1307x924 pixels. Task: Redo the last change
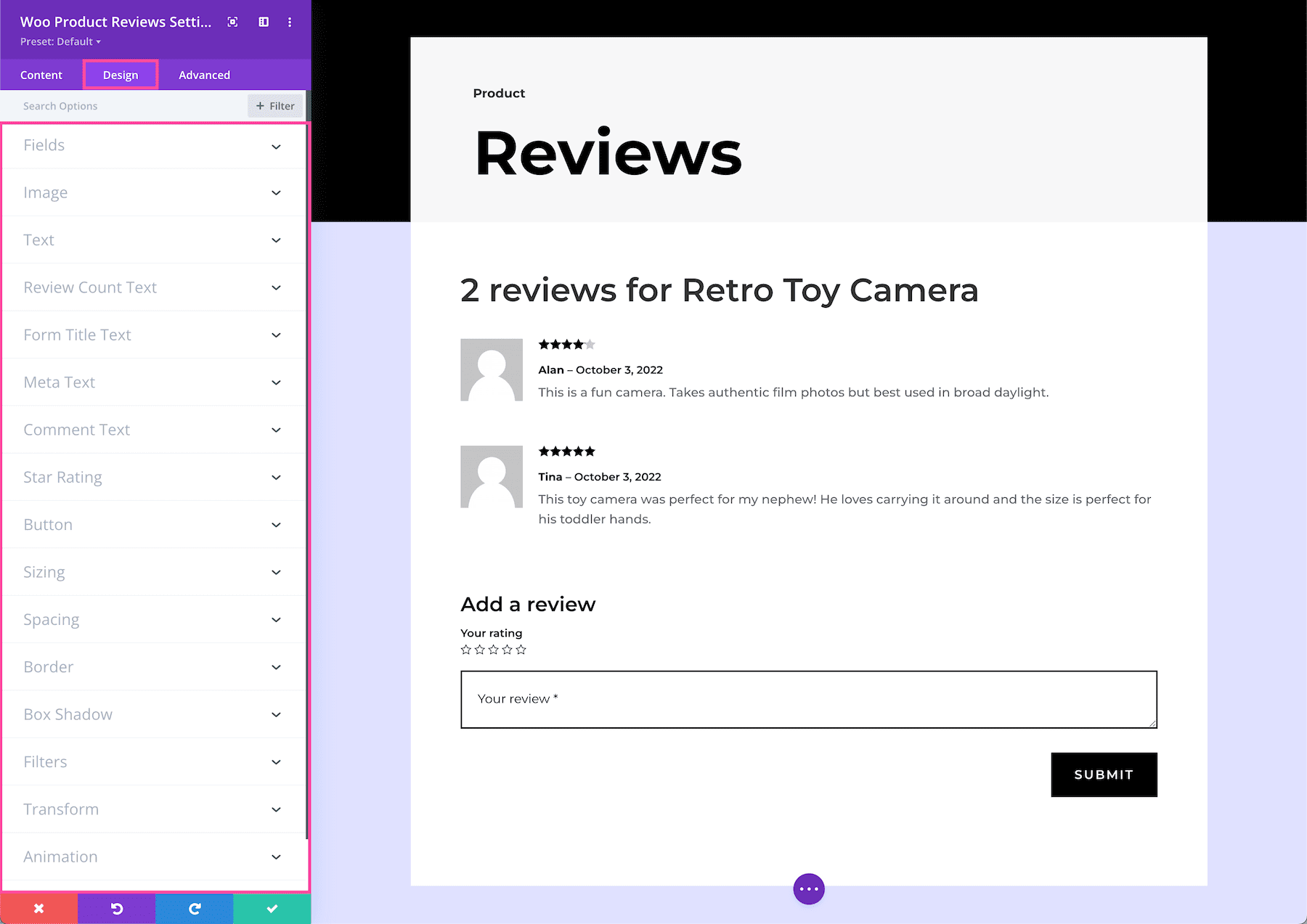pos(194,907)
